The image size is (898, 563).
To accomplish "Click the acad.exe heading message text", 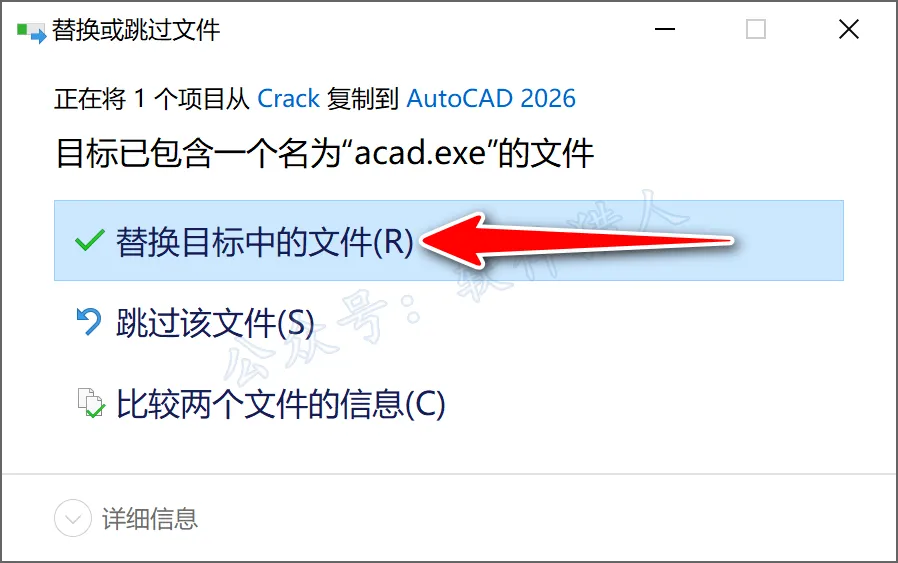I will click(x=325, y=153).
